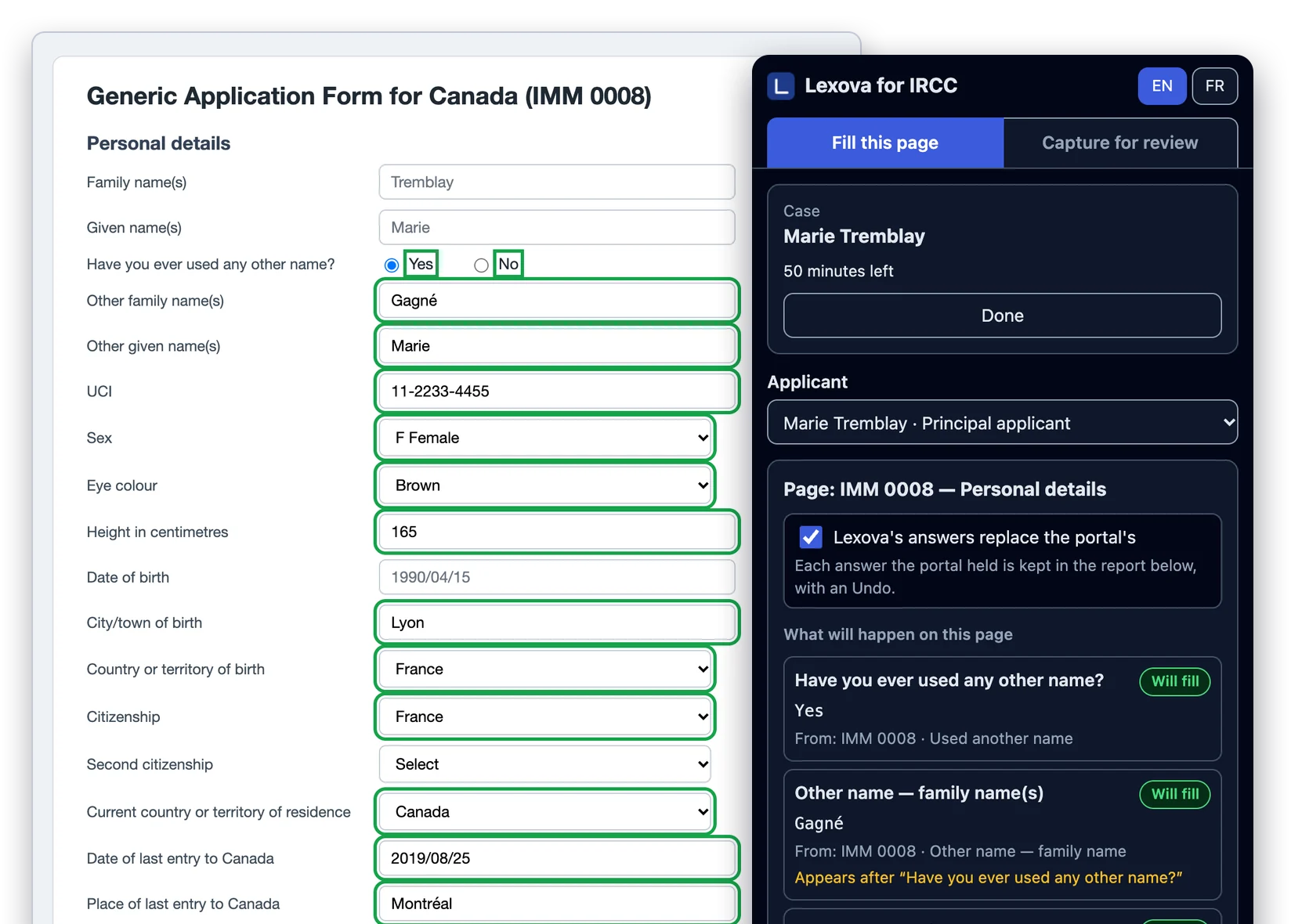
Task: Click the "Marie Tremblay" case name
Action: tap(854, 236)
